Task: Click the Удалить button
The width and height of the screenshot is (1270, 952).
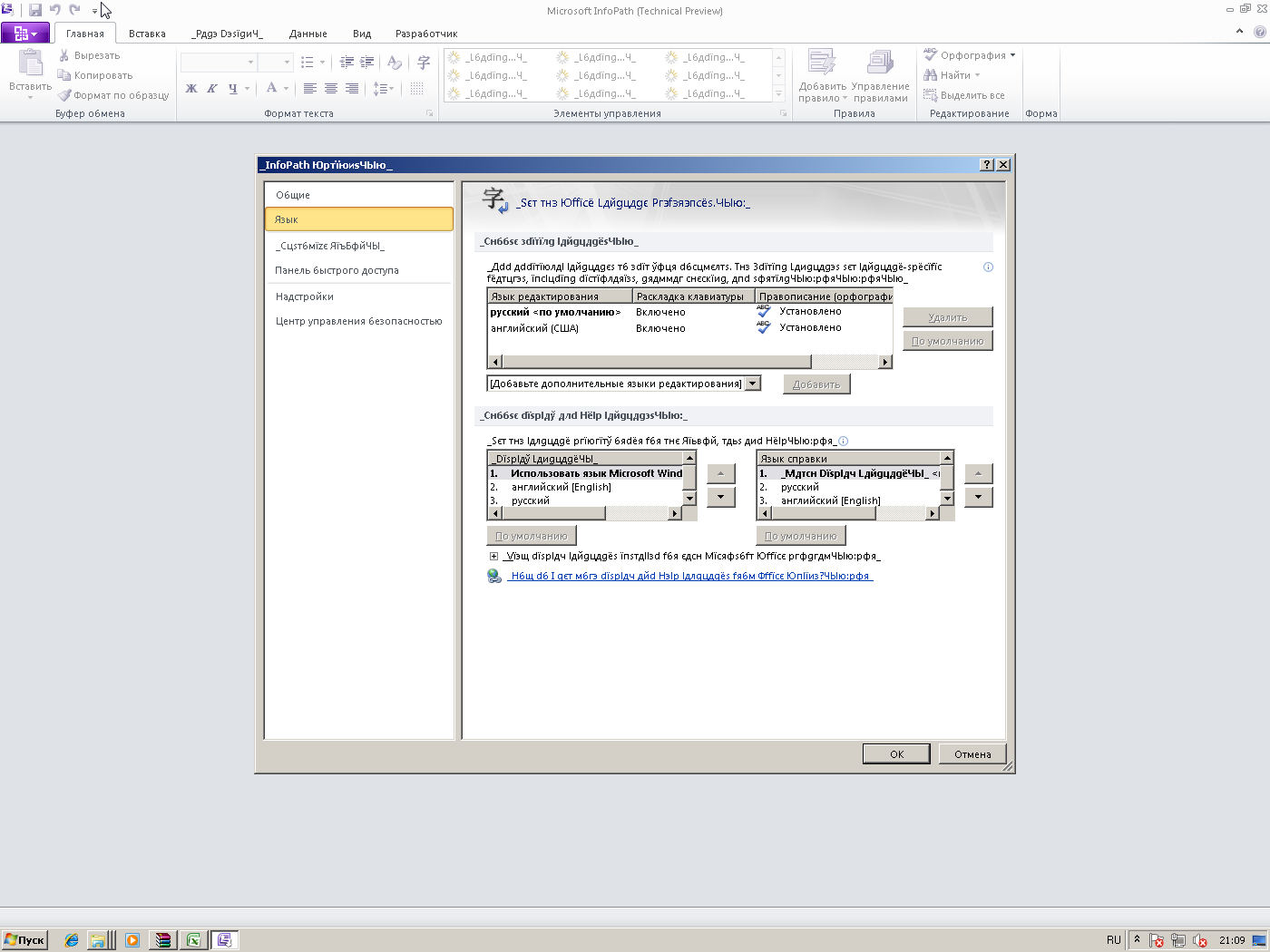Action: [948, 317]
